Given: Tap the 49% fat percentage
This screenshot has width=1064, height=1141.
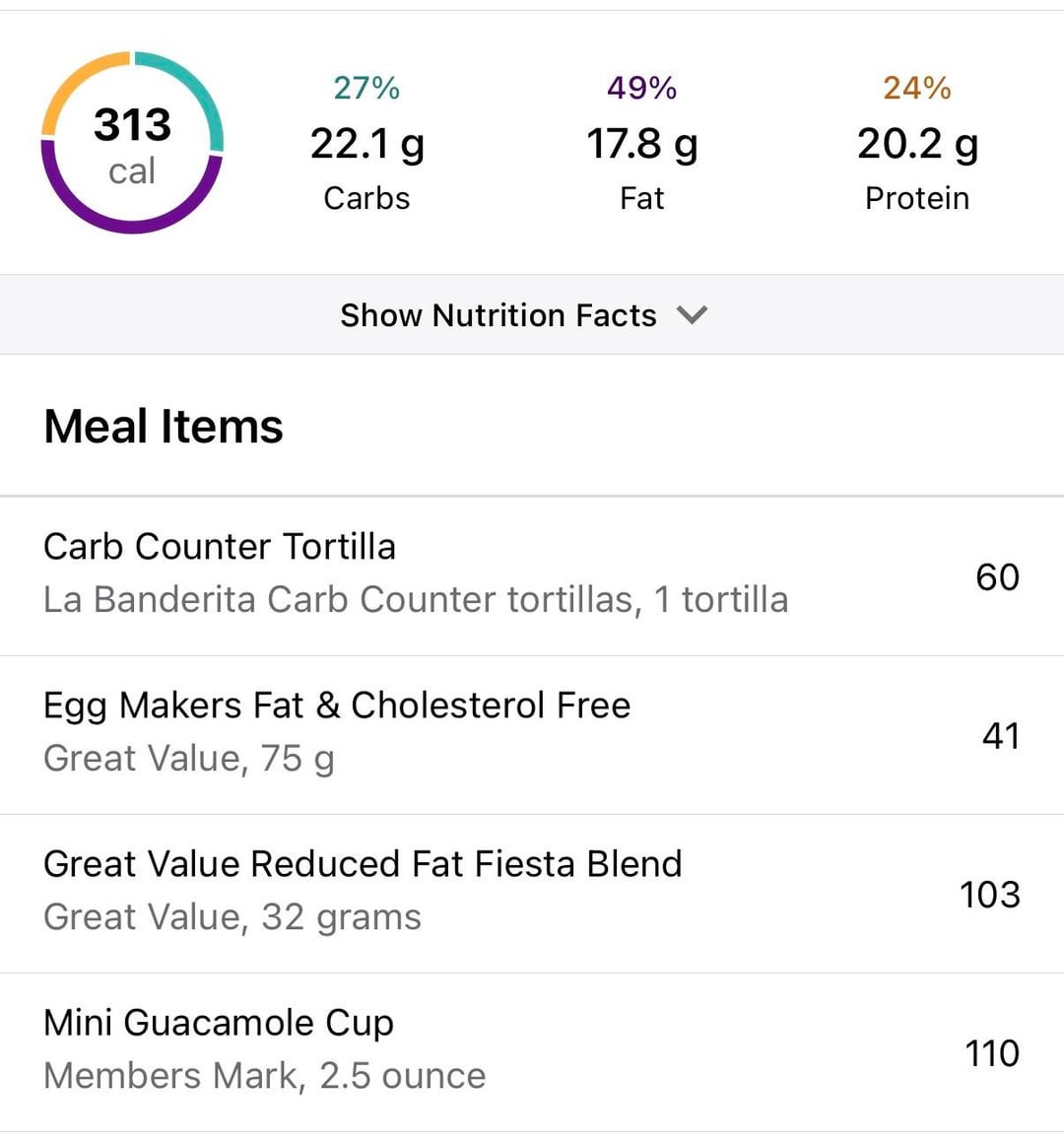Looking at the screenshot, I should 641,88.
